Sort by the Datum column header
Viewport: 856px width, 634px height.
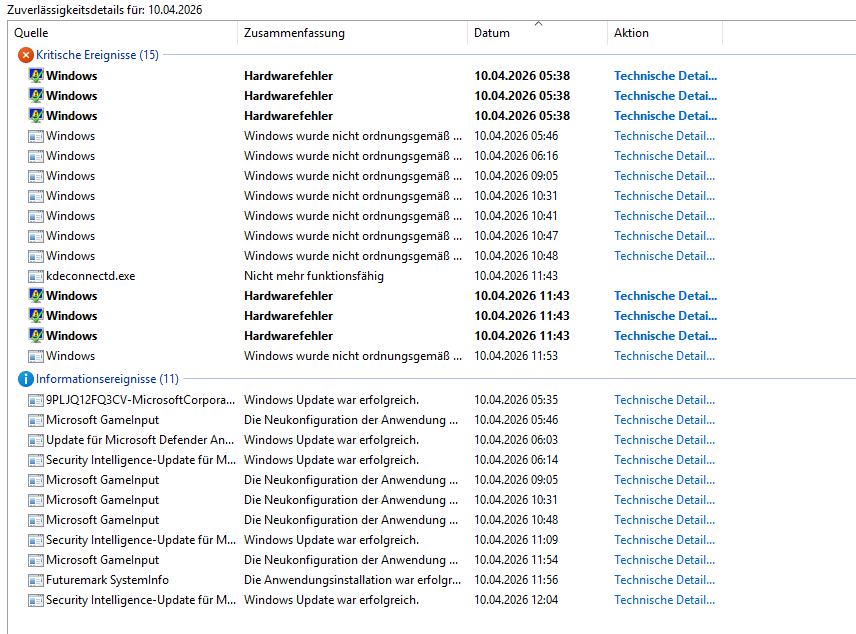(537, 33)
